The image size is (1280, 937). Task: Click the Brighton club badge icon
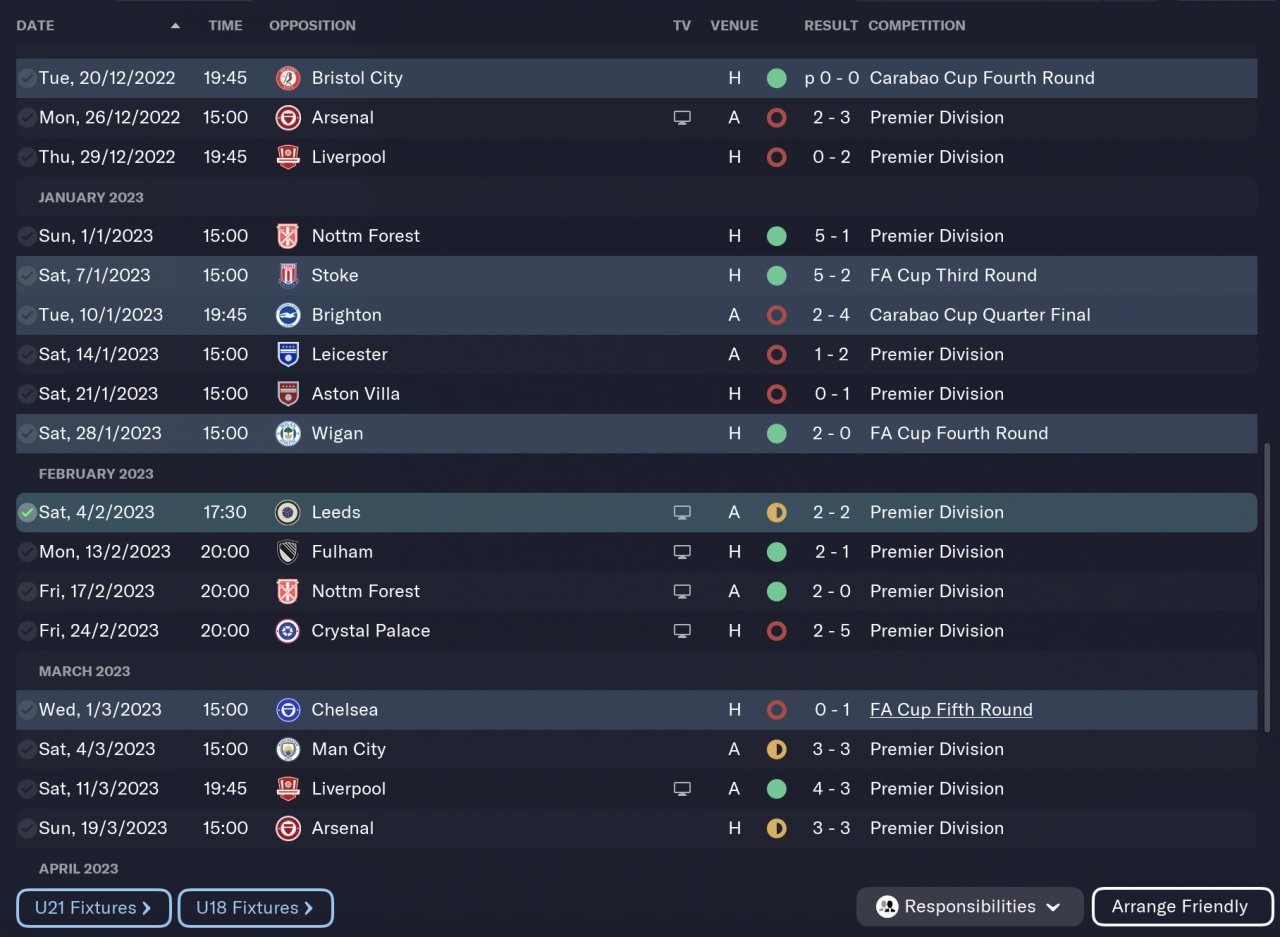[288, 315]
